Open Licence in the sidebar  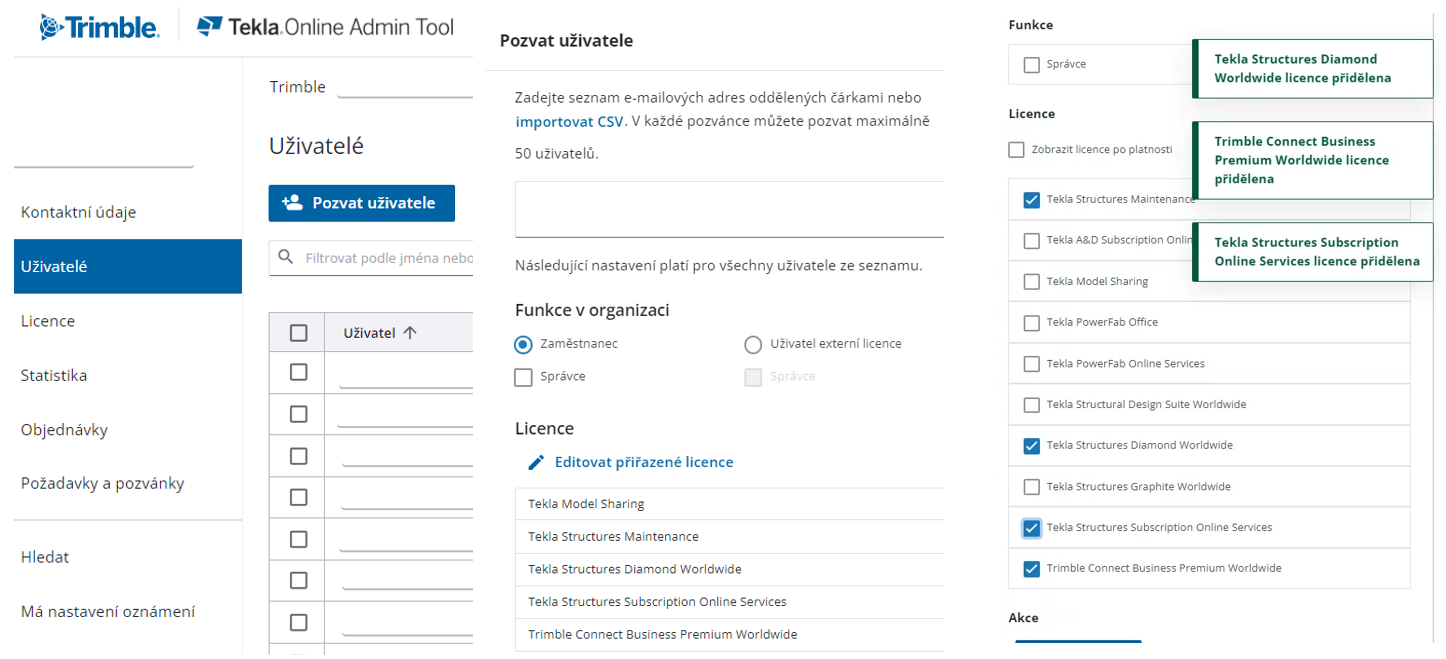(x=48, y=321)
